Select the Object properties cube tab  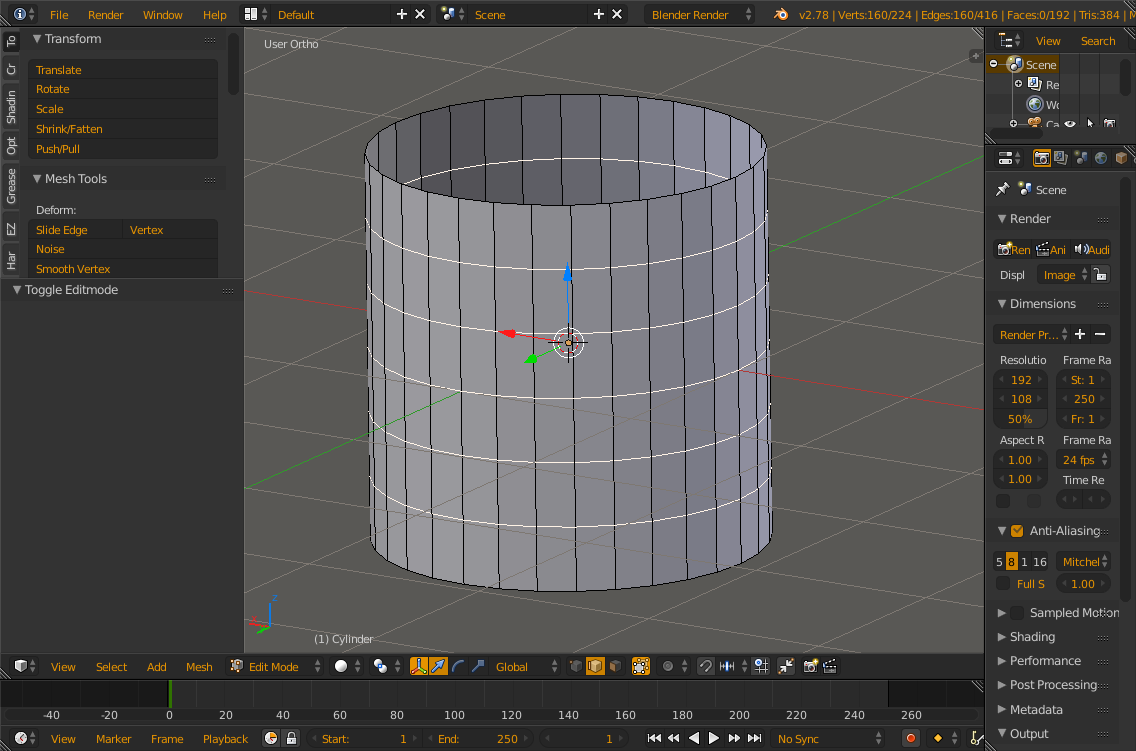[1121, 158]
